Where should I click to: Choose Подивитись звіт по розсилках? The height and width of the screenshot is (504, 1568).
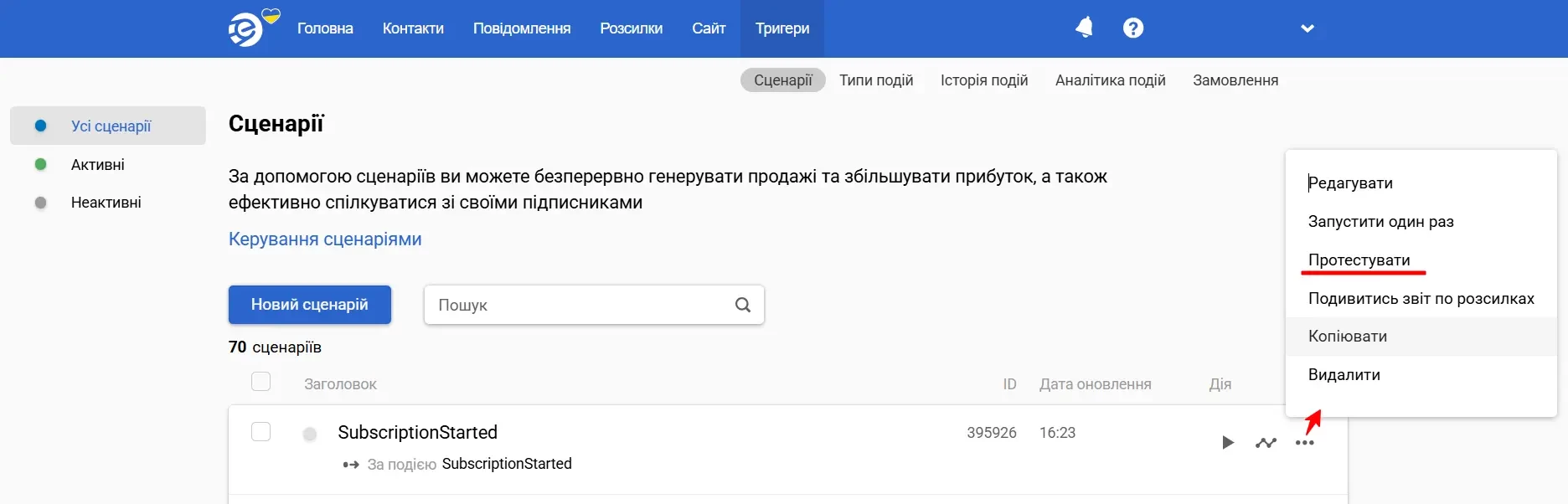1421,299
